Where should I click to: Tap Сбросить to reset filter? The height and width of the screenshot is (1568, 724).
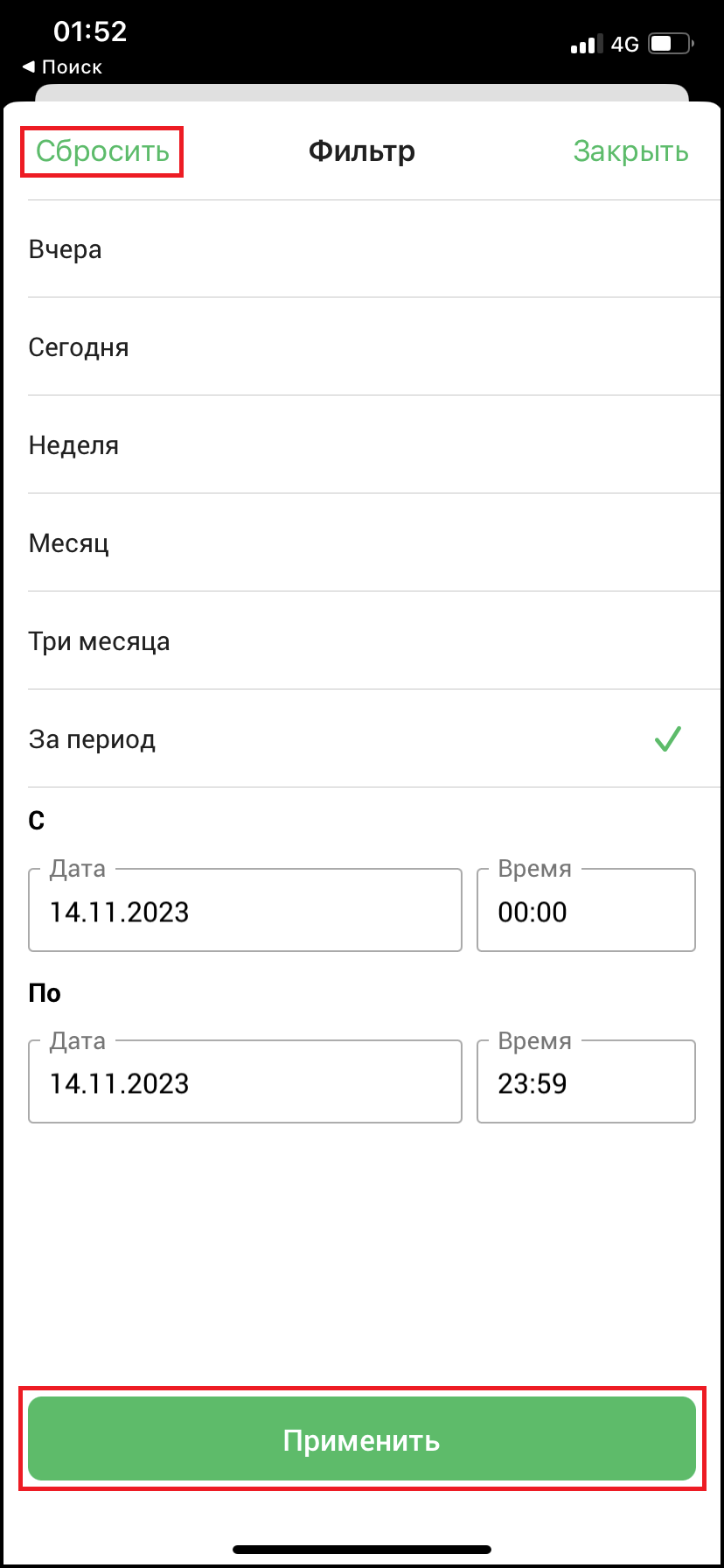(x=102, y=151)
